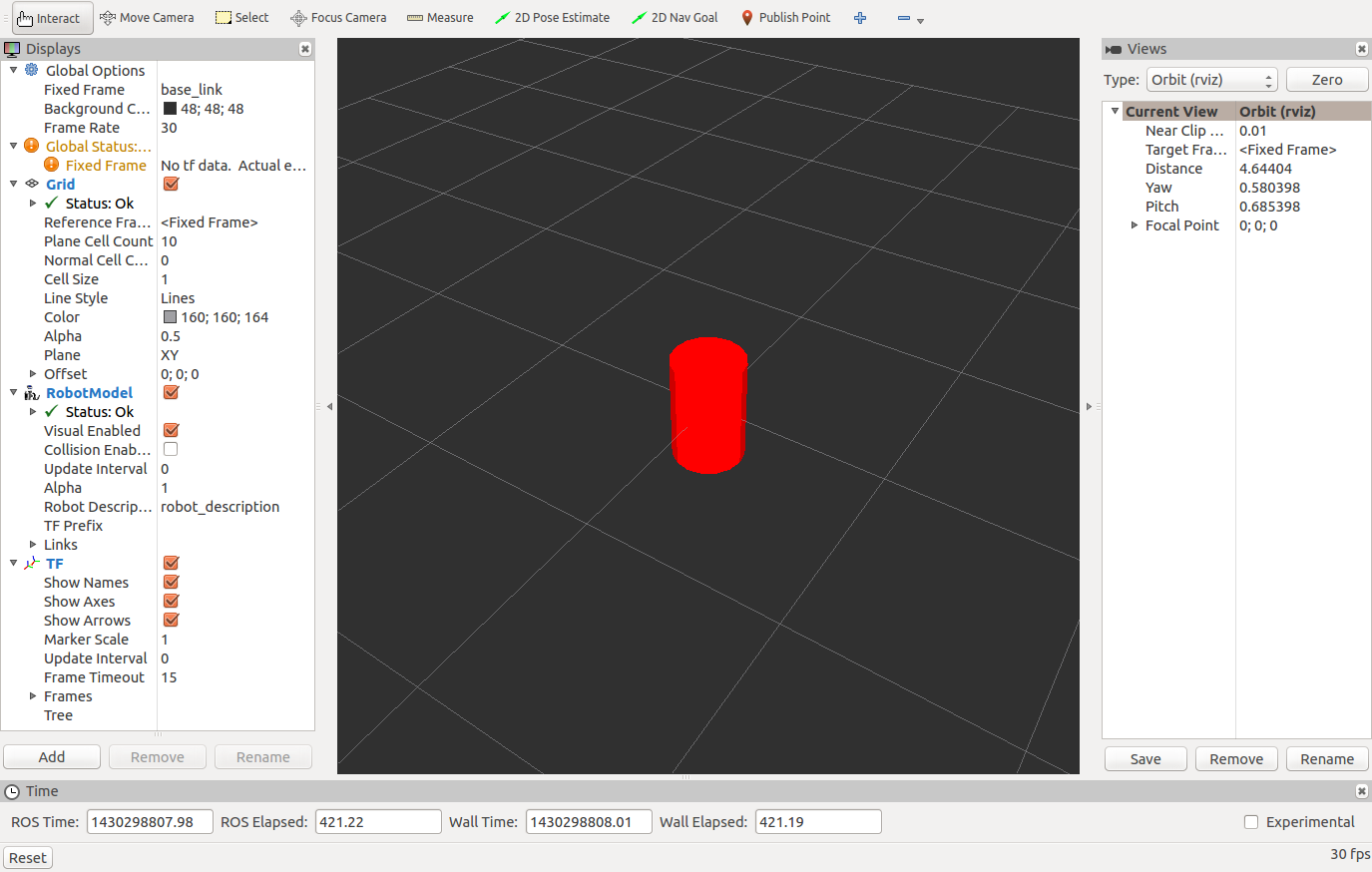Disable the TF display checkbox

tap(171, 563)
